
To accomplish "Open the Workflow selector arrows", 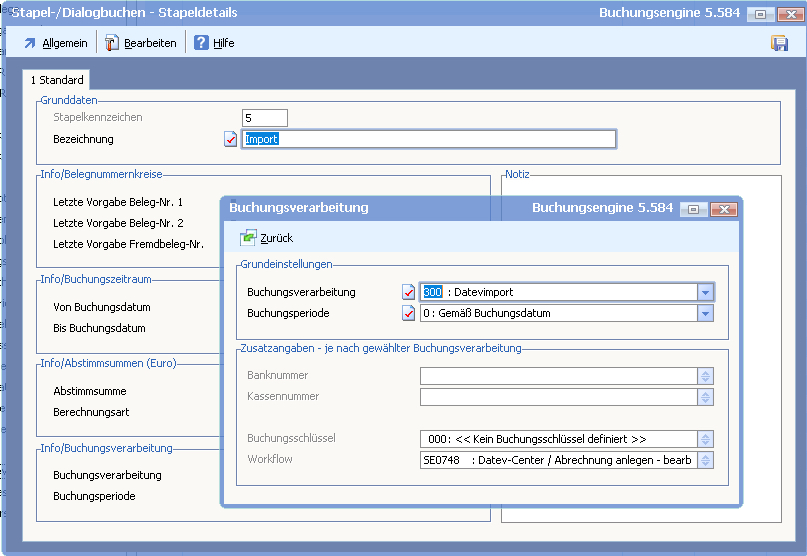I will tap(705, 460).
